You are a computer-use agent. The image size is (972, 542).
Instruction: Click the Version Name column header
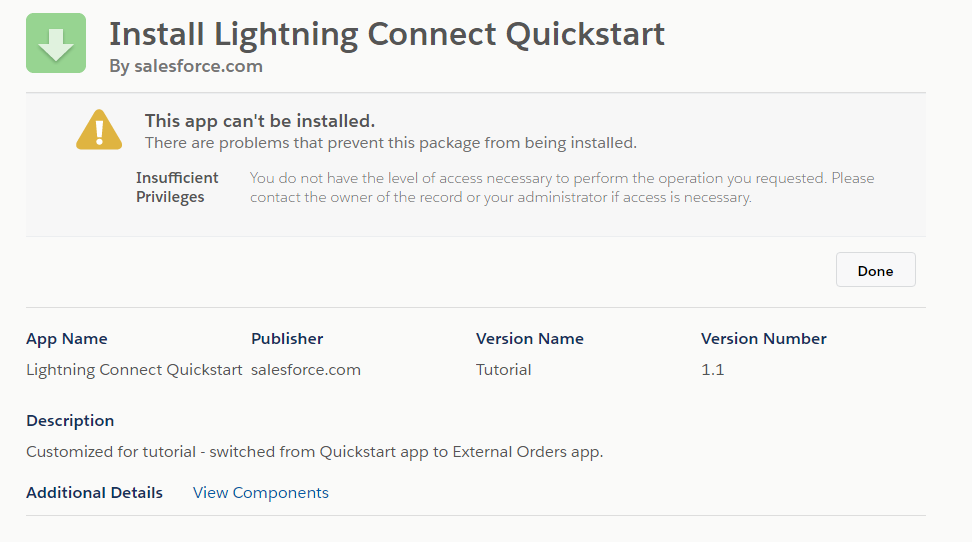[530, 338]
